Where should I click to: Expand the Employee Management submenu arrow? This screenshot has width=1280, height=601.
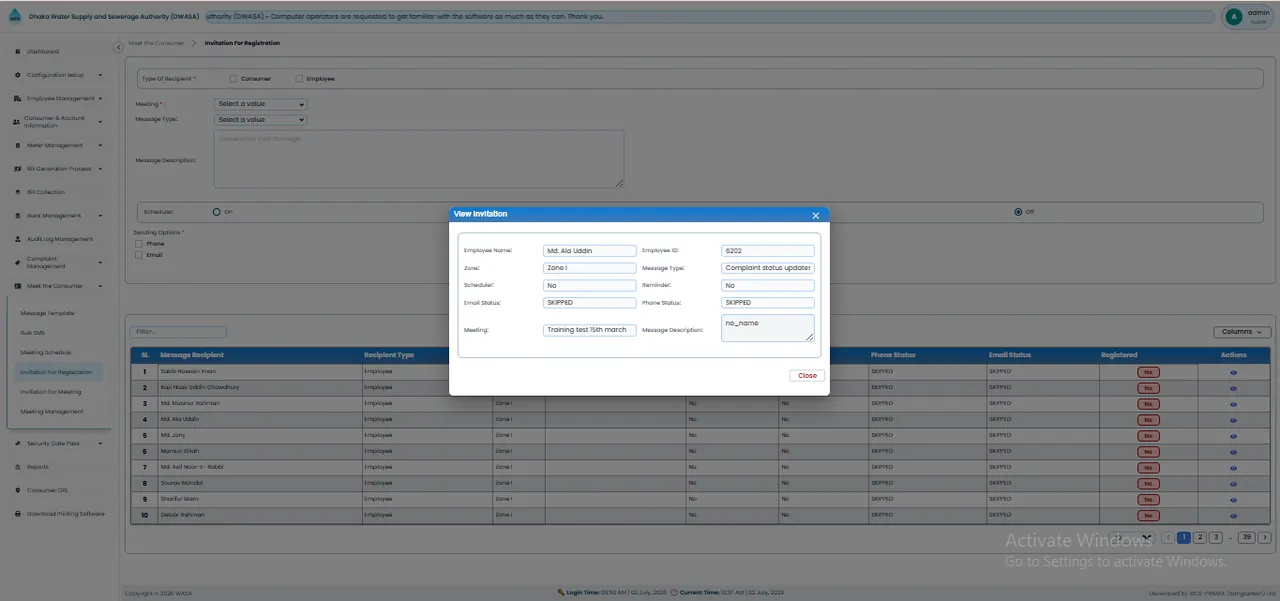tap(102, 98)
